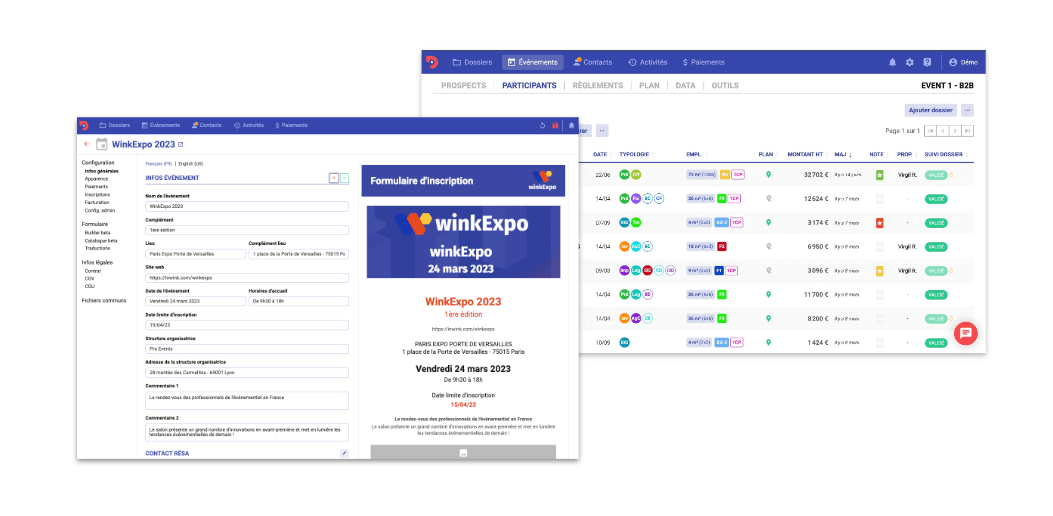Cancel Infos Événement edits with red X
Screen dimensions: 1053x516
334,178
